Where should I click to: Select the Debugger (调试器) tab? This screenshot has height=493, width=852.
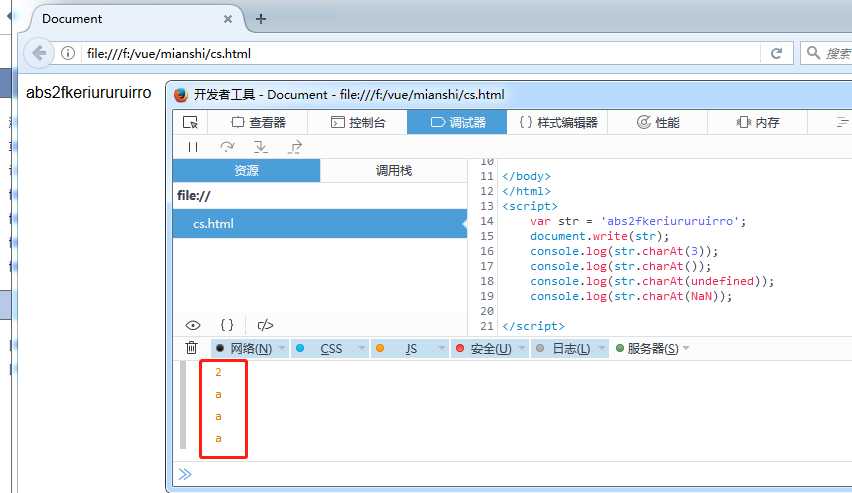pos(457,122)
